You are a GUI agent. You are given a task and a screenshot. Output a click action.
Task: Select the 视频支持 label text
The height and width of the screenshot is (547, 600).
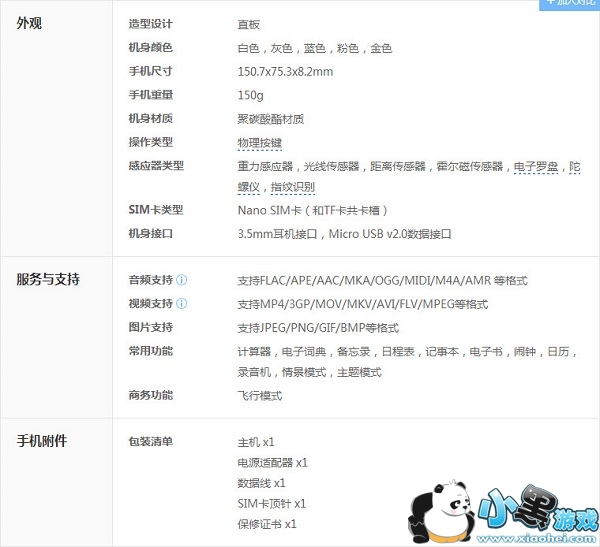[150, 304]
